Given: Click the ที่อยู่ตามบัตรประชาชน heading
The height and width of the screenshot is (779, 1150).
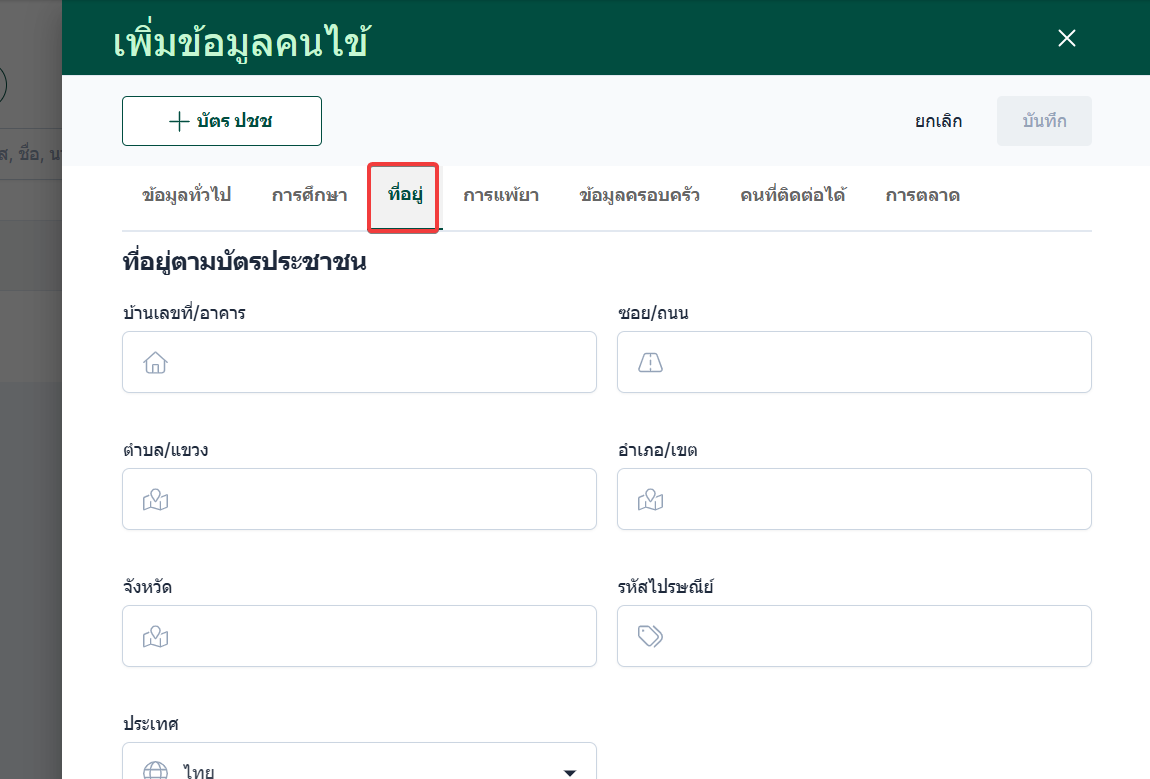Looking at the screenshot, I should click(x=244, y=262).
